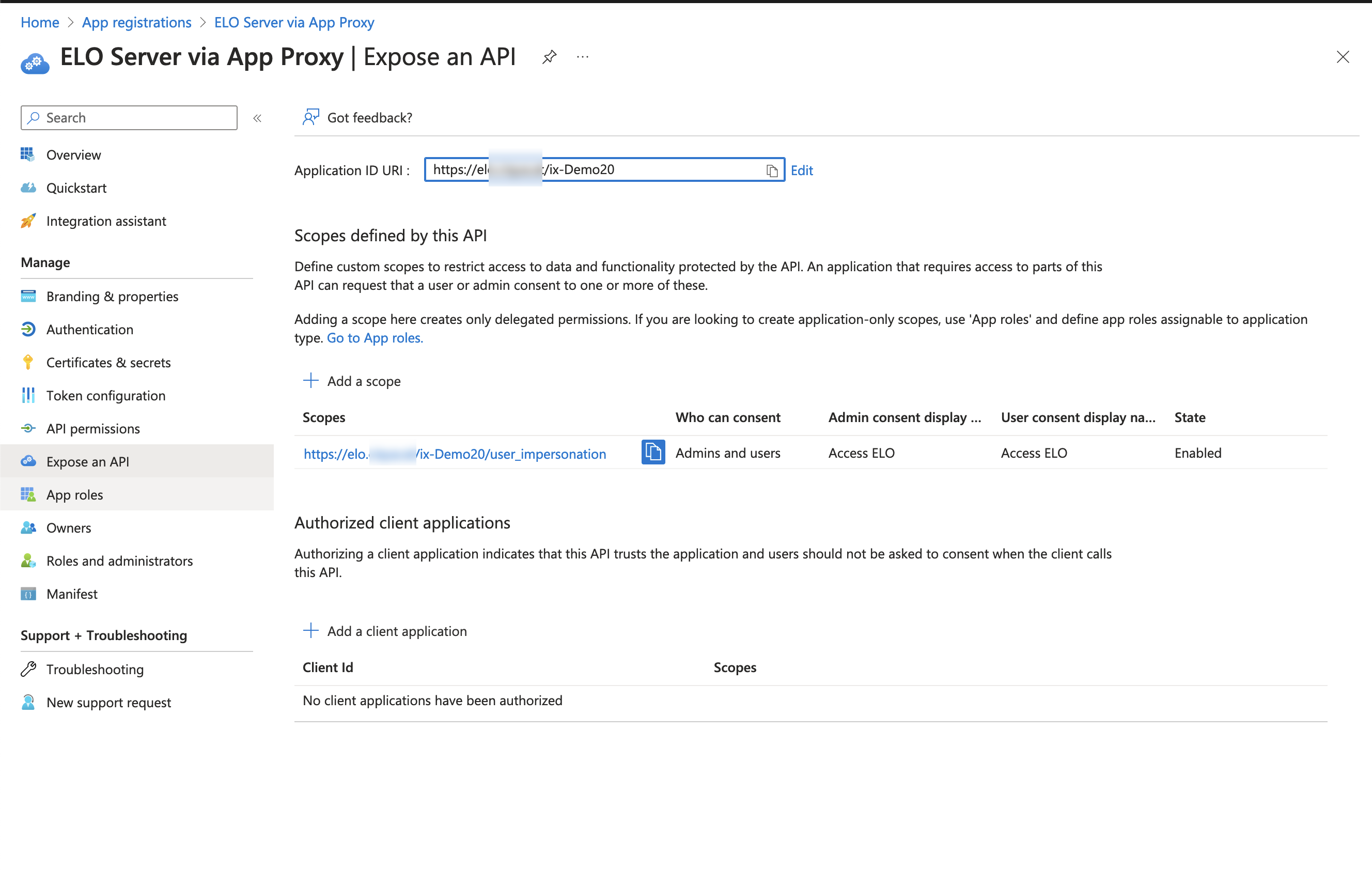
Task: Open the Troubleshooting page
Action: click(x=95, y=670)
